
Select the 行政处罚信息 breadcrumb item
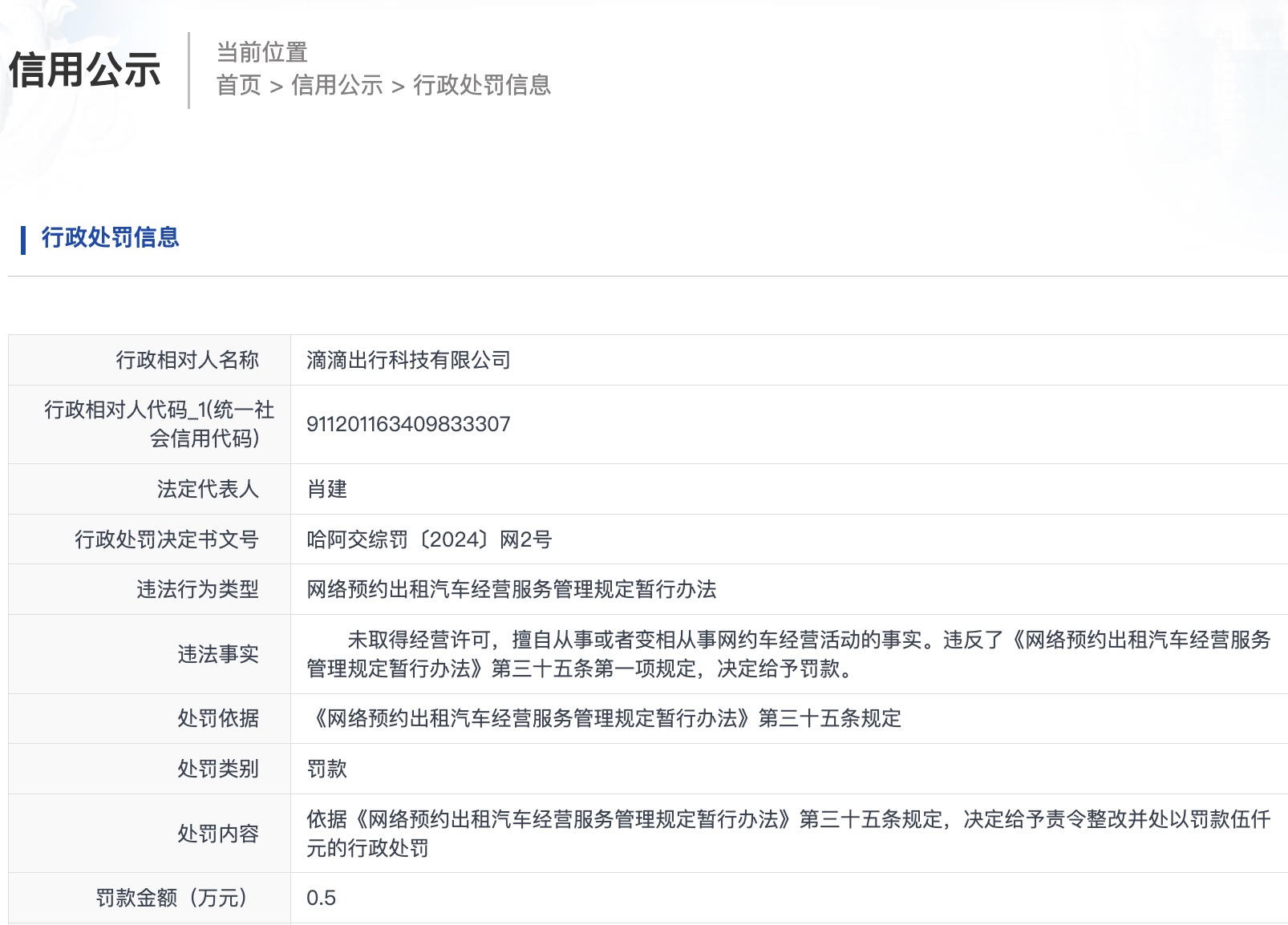(x=482, y=85)
